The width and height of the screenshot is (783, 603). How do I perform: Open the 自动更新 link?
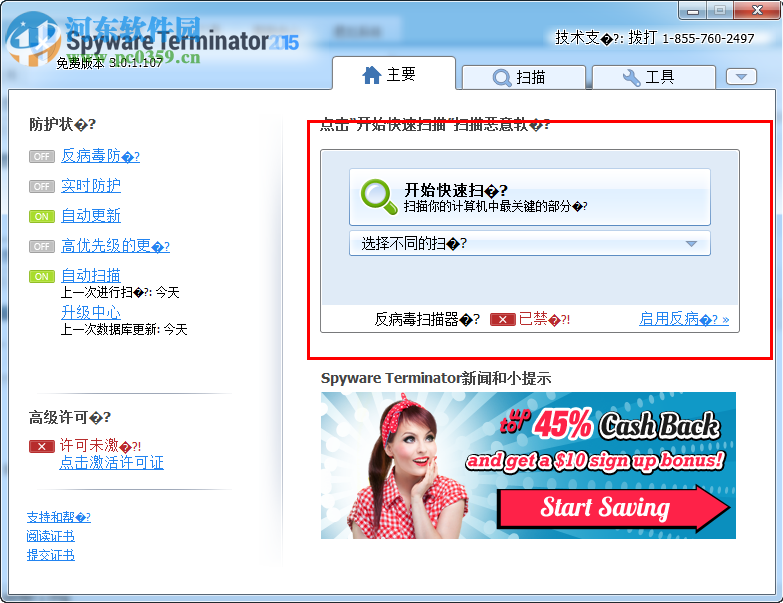pyautogui.click(x=91, y=216)
